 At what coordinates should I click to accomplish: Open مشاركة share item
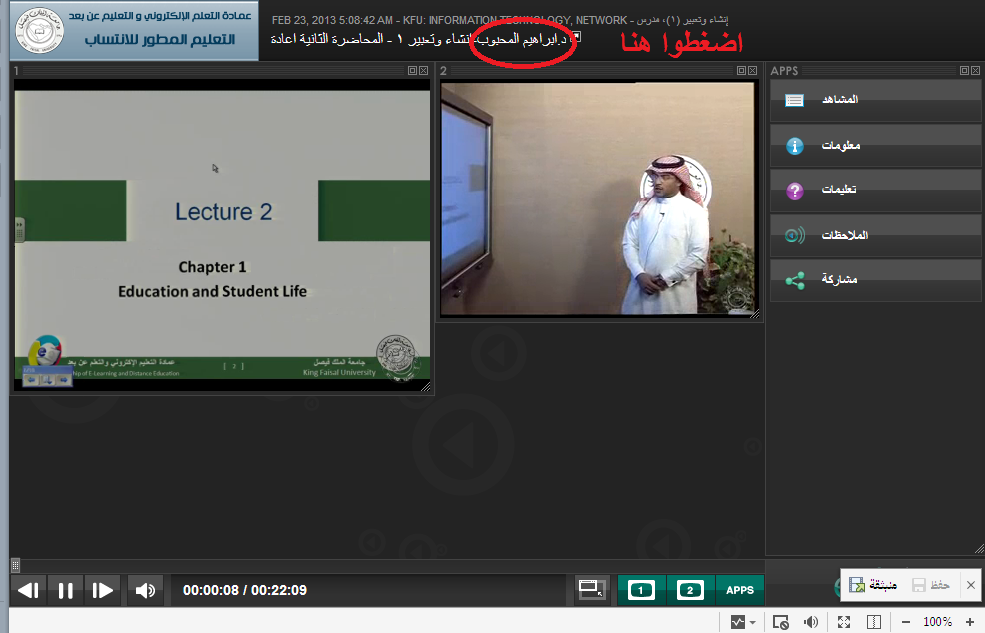click(876, 280)
